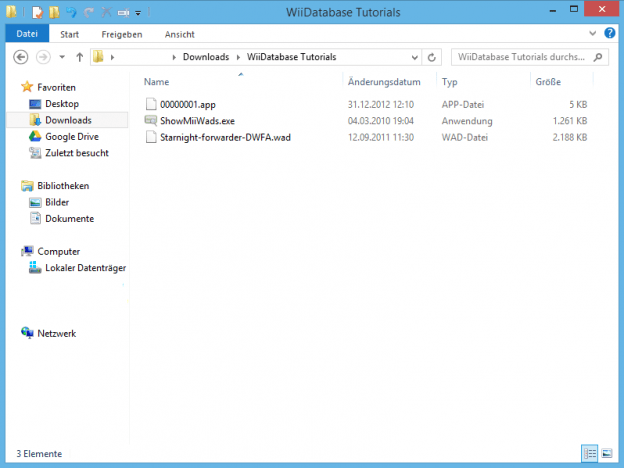The width and height of the screenshot is (624, 468).
Task: Click the Bibliotheken folder icon
Action: coord(27,185)
